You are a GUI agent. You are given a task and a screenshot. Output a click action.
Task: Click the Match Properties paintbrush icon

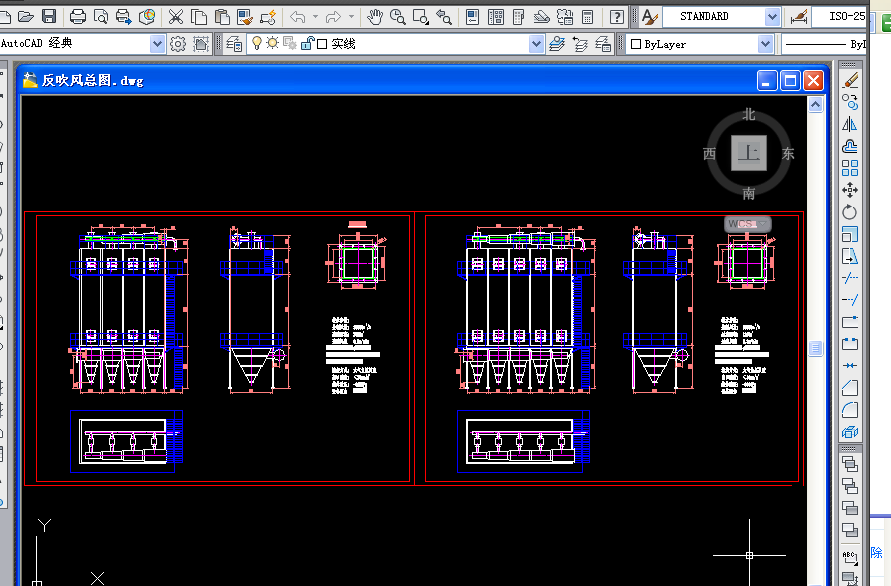(x=268, y=16)
